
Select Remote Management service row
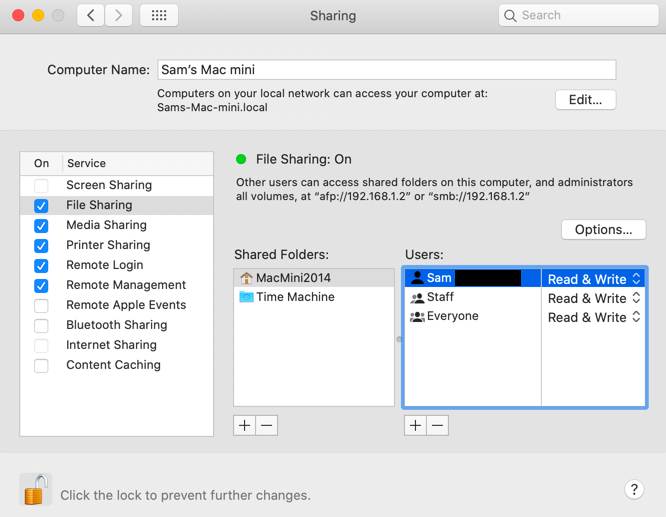[x=116, y=285]
